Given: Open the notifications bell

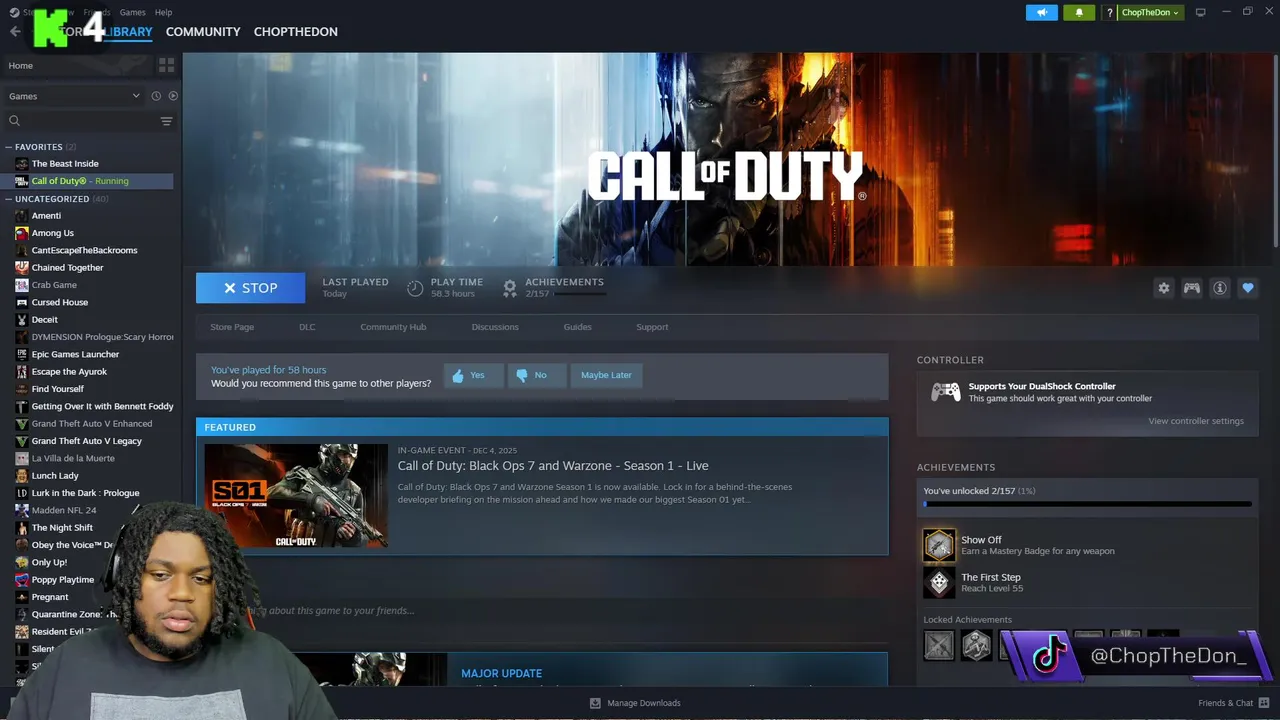Looking at the screenshot, I should point(1079,12).
